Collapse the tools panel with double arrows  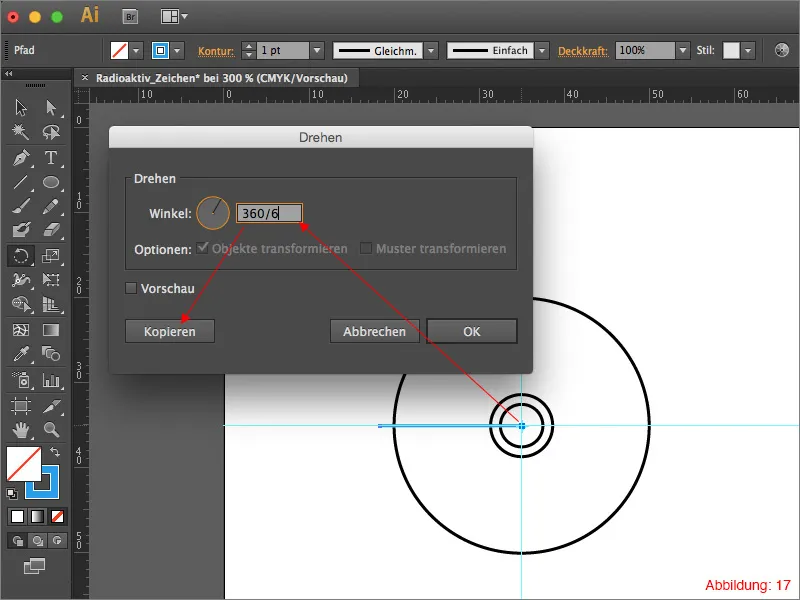(9, 74)
